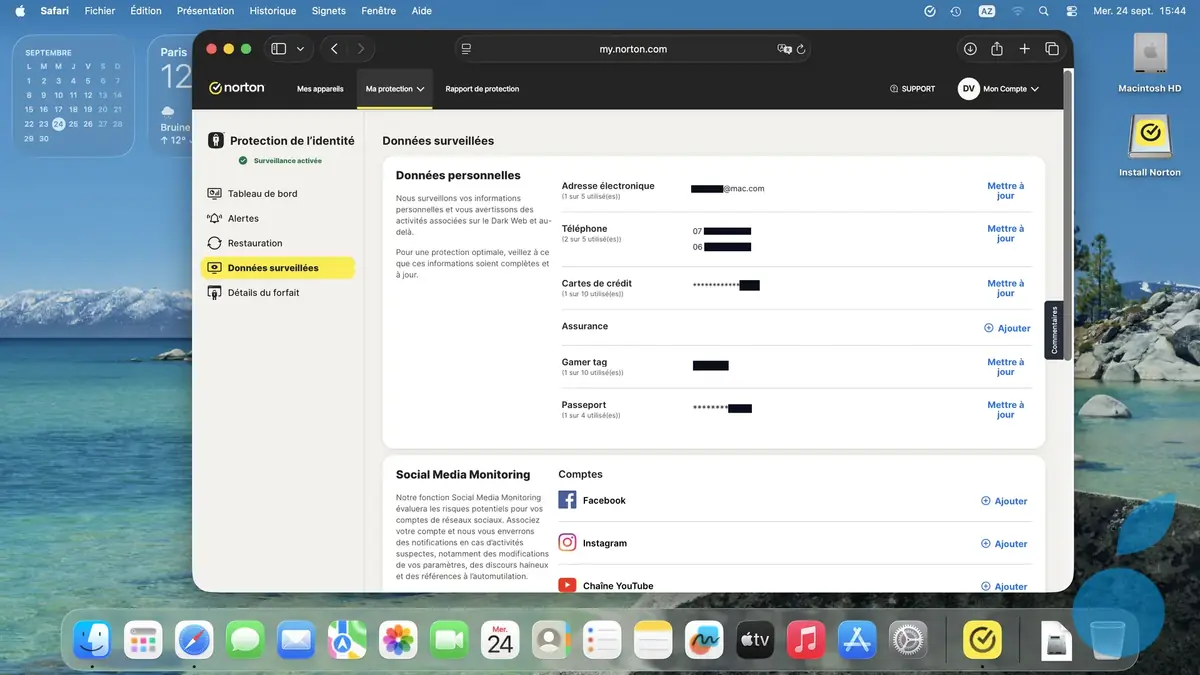Click the Instagram icon in Comptes list
This screenshot has width=1200, height=675.
coord(567,543)
